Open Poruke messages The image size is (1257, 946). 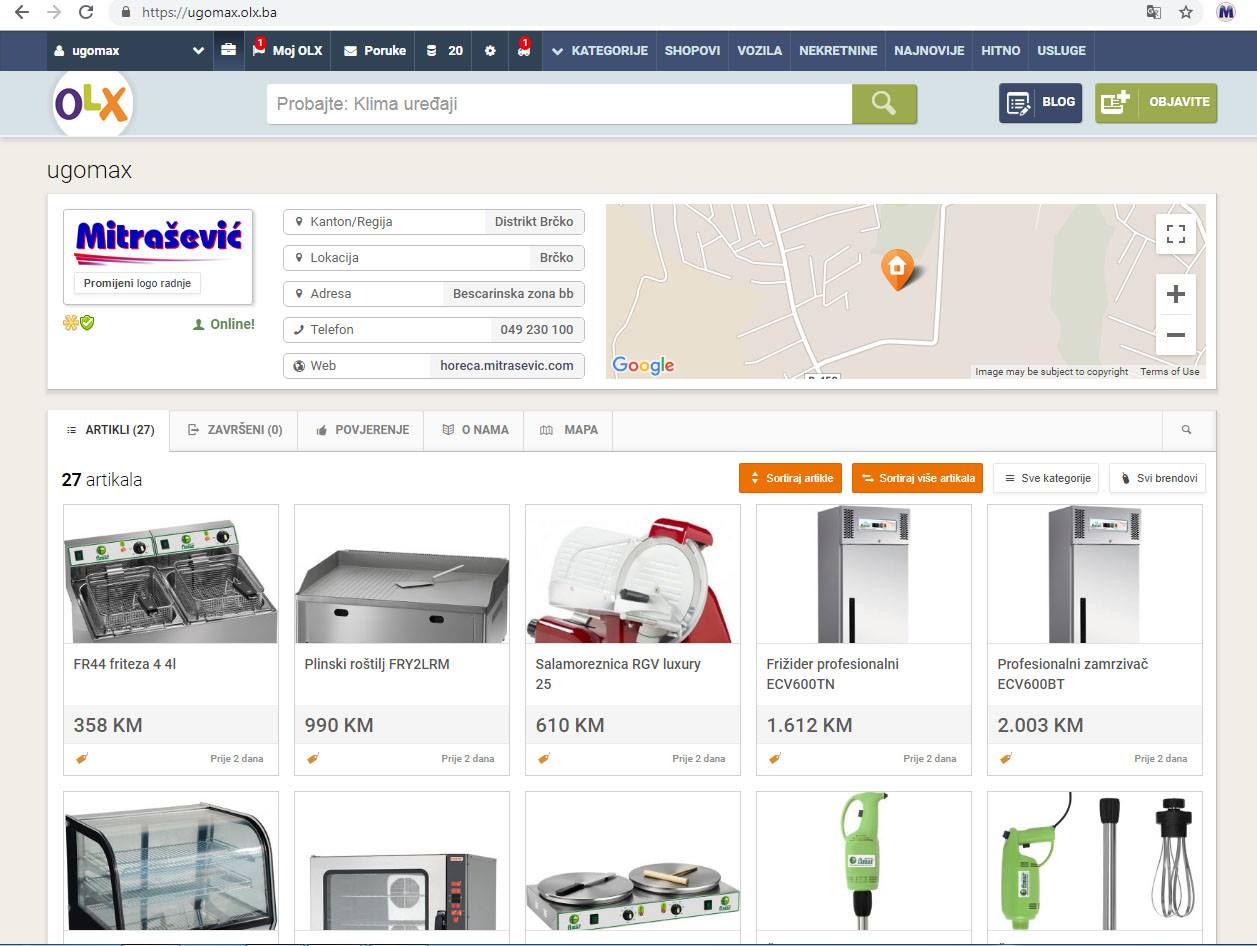(x=374, y=50)
